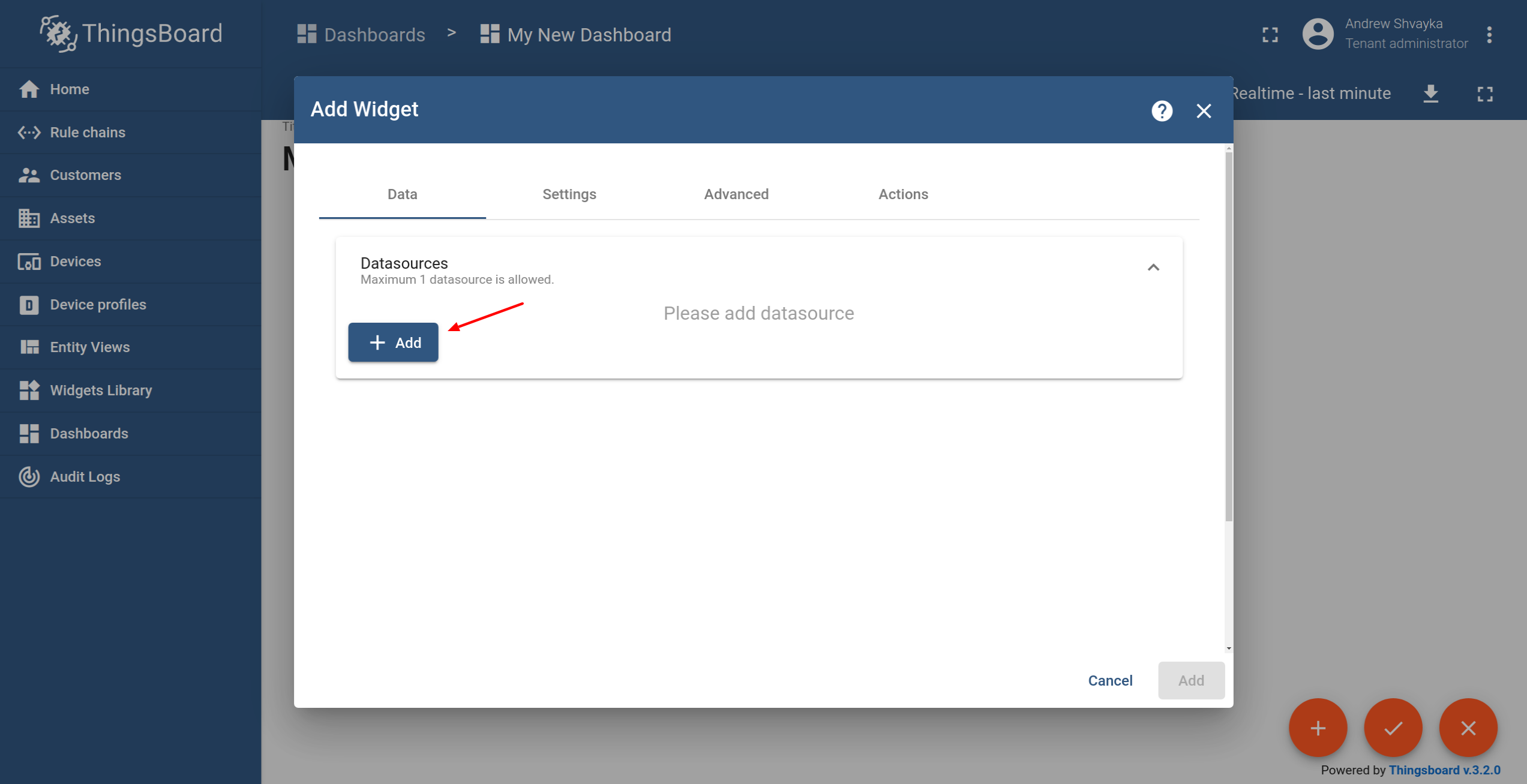Click the download dashboard icon
Screen dimensions: 1527x784
coord(1431,94)
